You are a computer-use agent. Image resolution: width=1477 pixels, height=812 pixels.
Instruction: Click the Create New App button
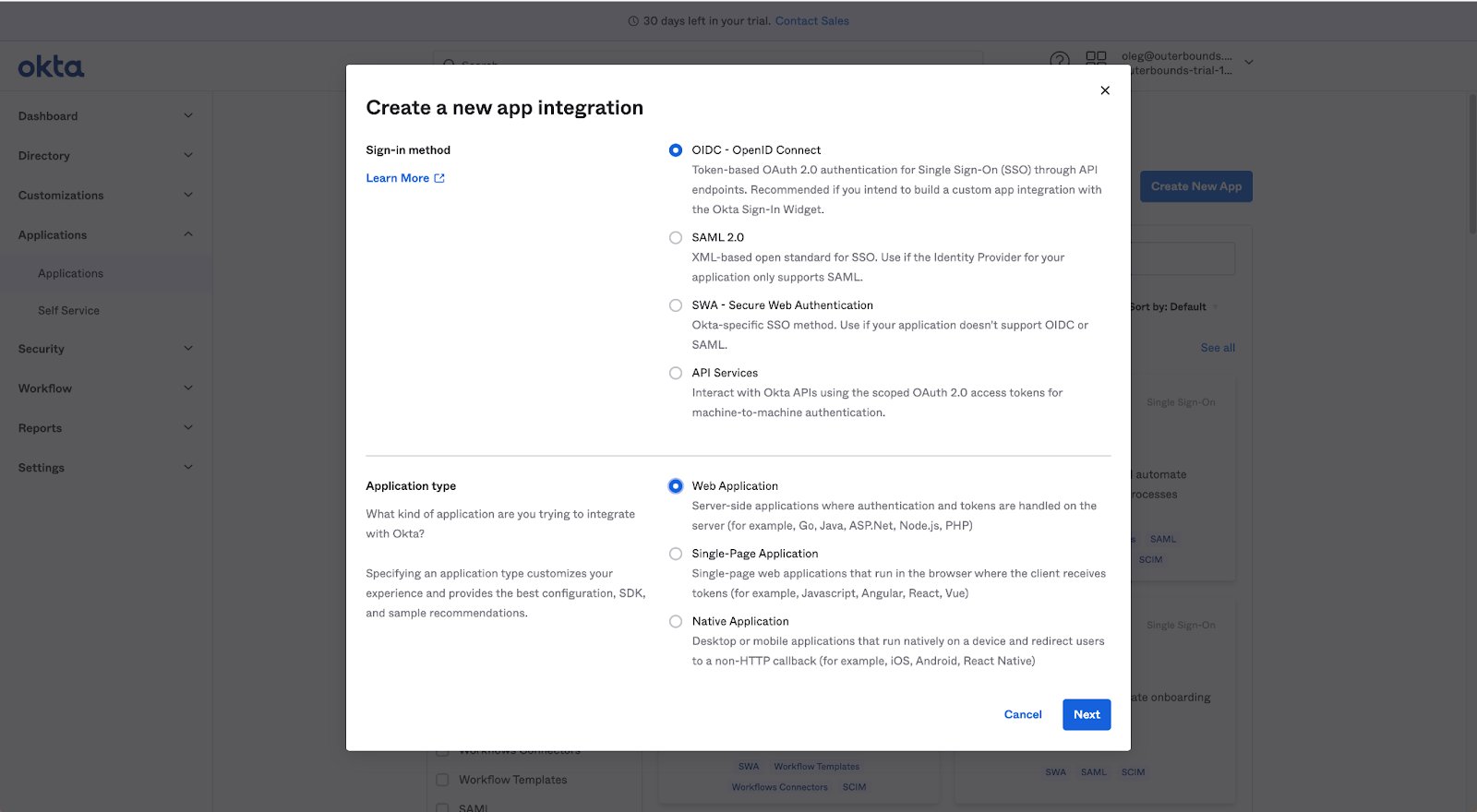click(1196, 186)
